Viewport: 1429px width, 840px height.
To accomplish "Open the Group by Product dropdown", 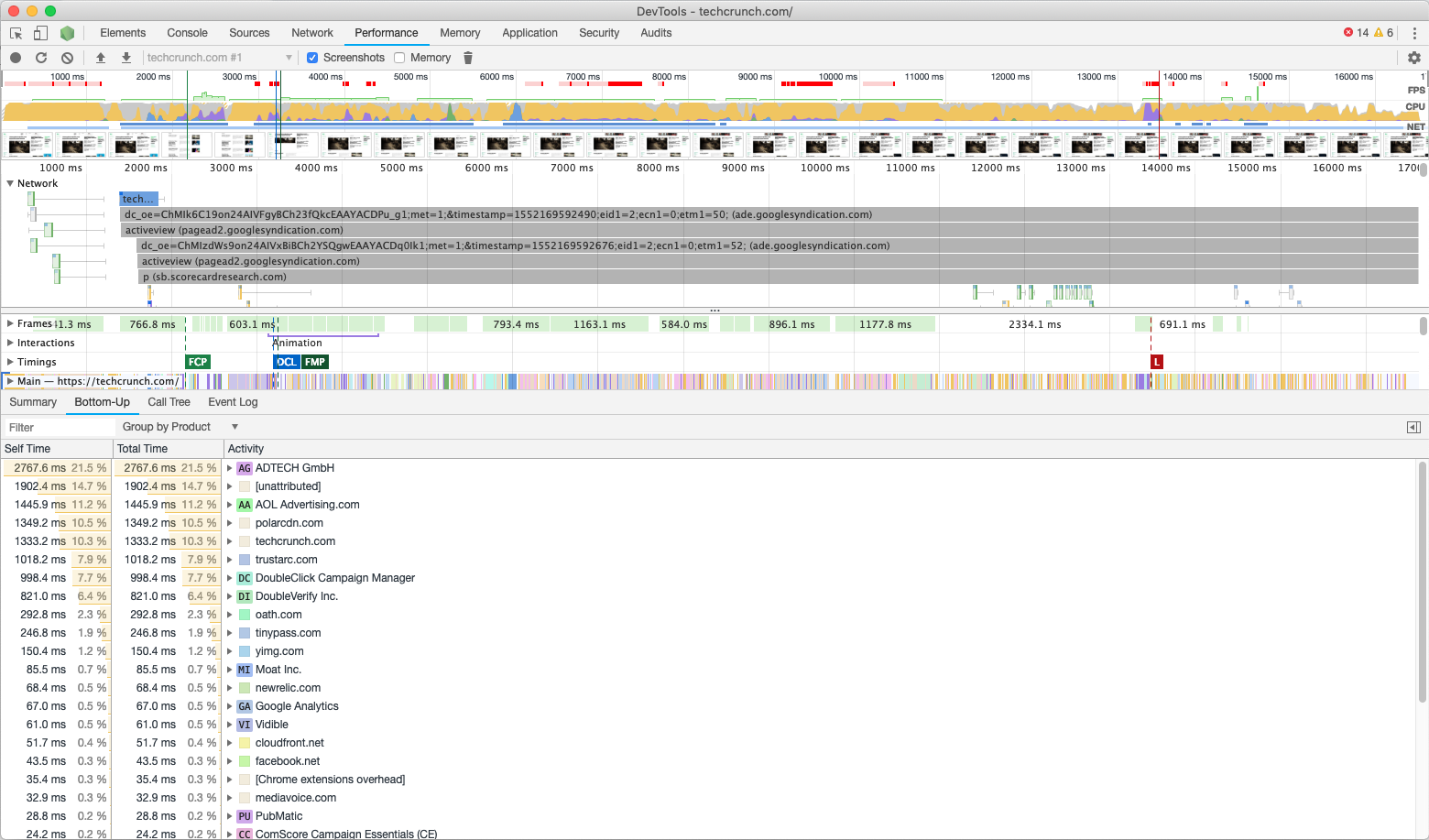I will click(180, 426).
